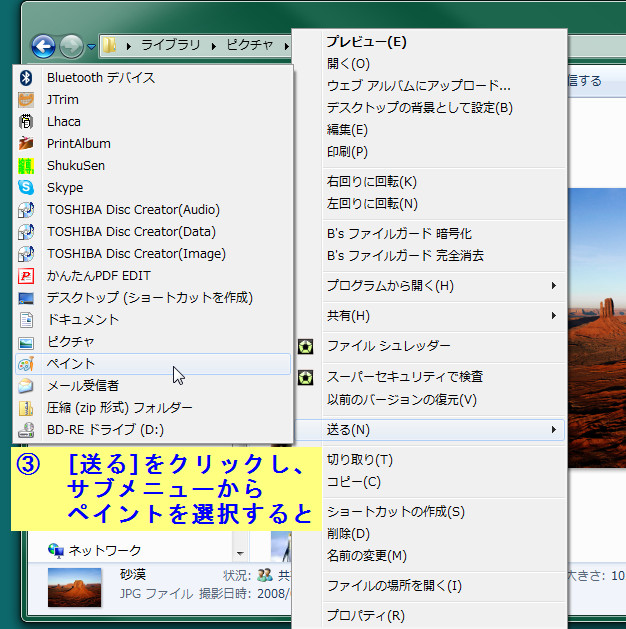Select 右回りに回転(K) menu entry

tap(371, 182)
